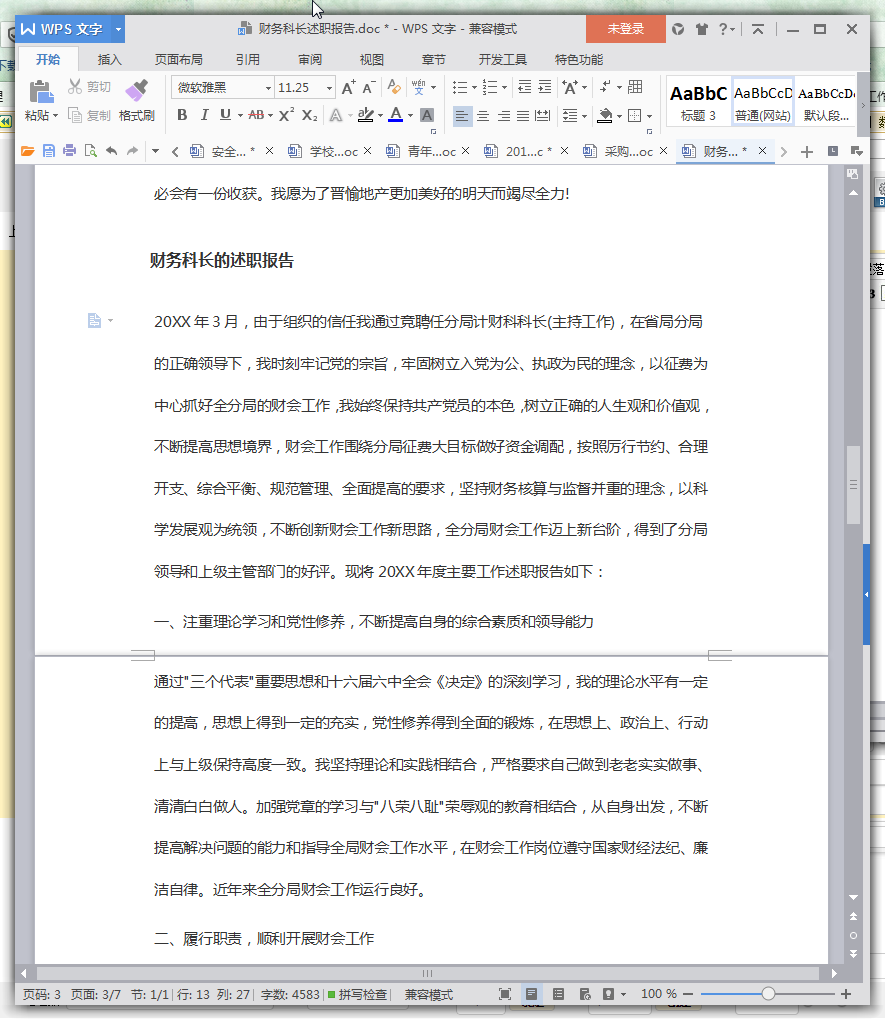Viewport: 885px width, 1020px height.
Task: Click the text highlight color marker
Action: tap(366, 115)
